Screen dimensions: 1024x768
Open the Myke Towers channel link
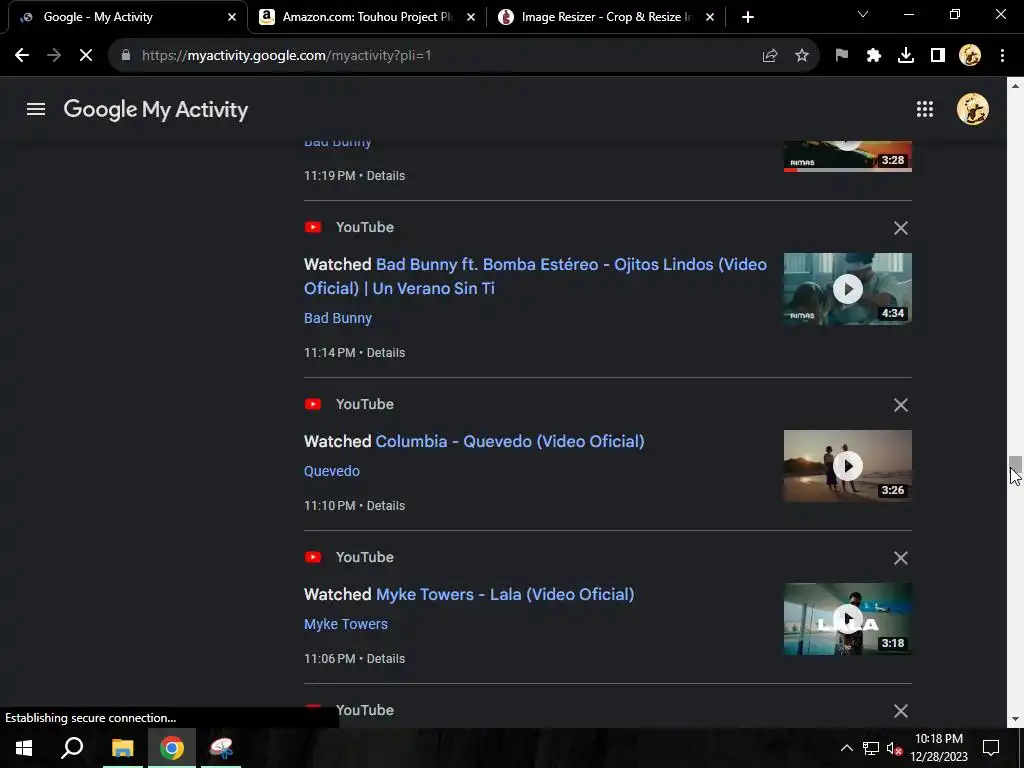pos(345,624)
